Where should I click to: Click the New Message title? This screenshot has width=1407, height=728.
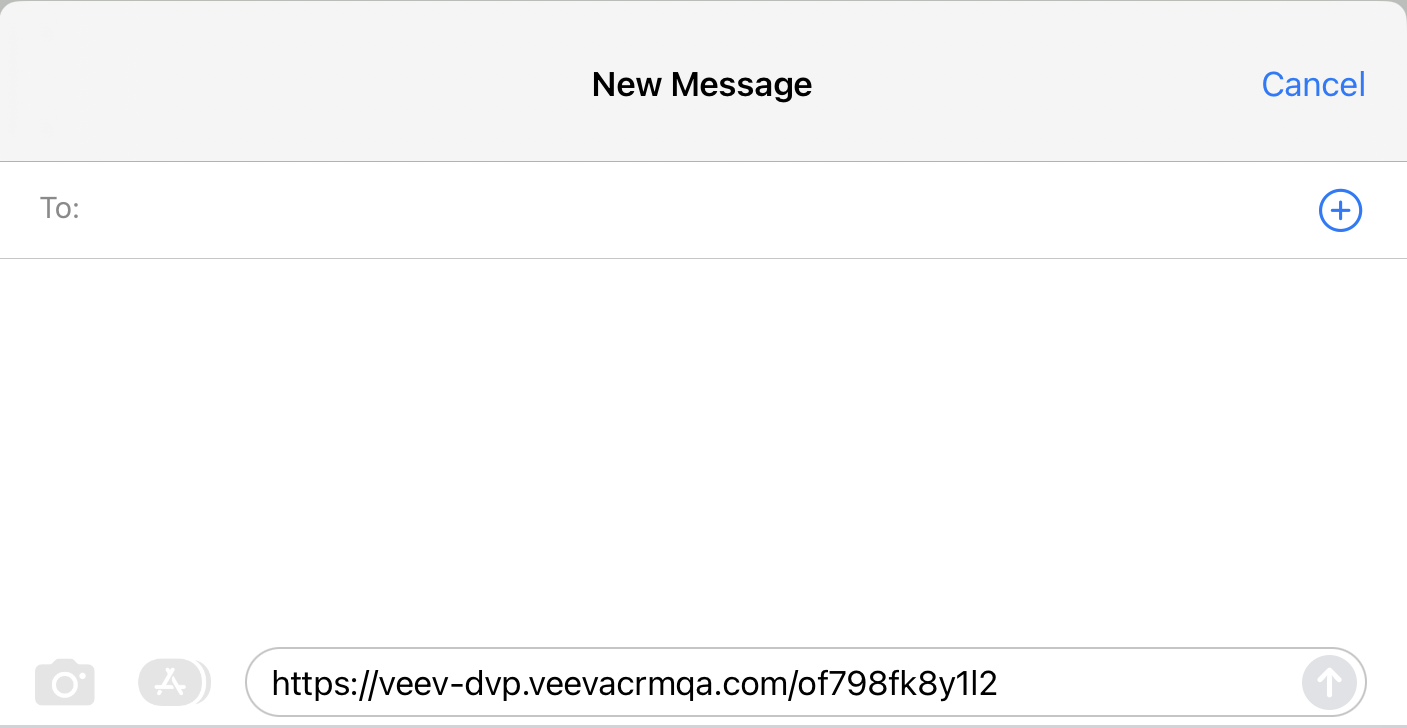tap(701, 85)
